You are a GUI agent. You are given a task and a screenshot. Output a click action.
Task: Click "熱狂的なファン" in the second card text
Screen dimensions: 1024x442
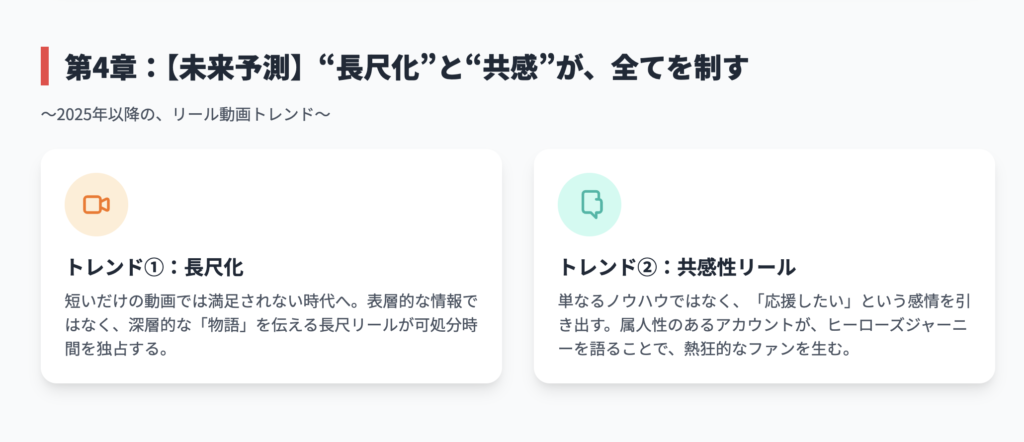pos(754,349)
